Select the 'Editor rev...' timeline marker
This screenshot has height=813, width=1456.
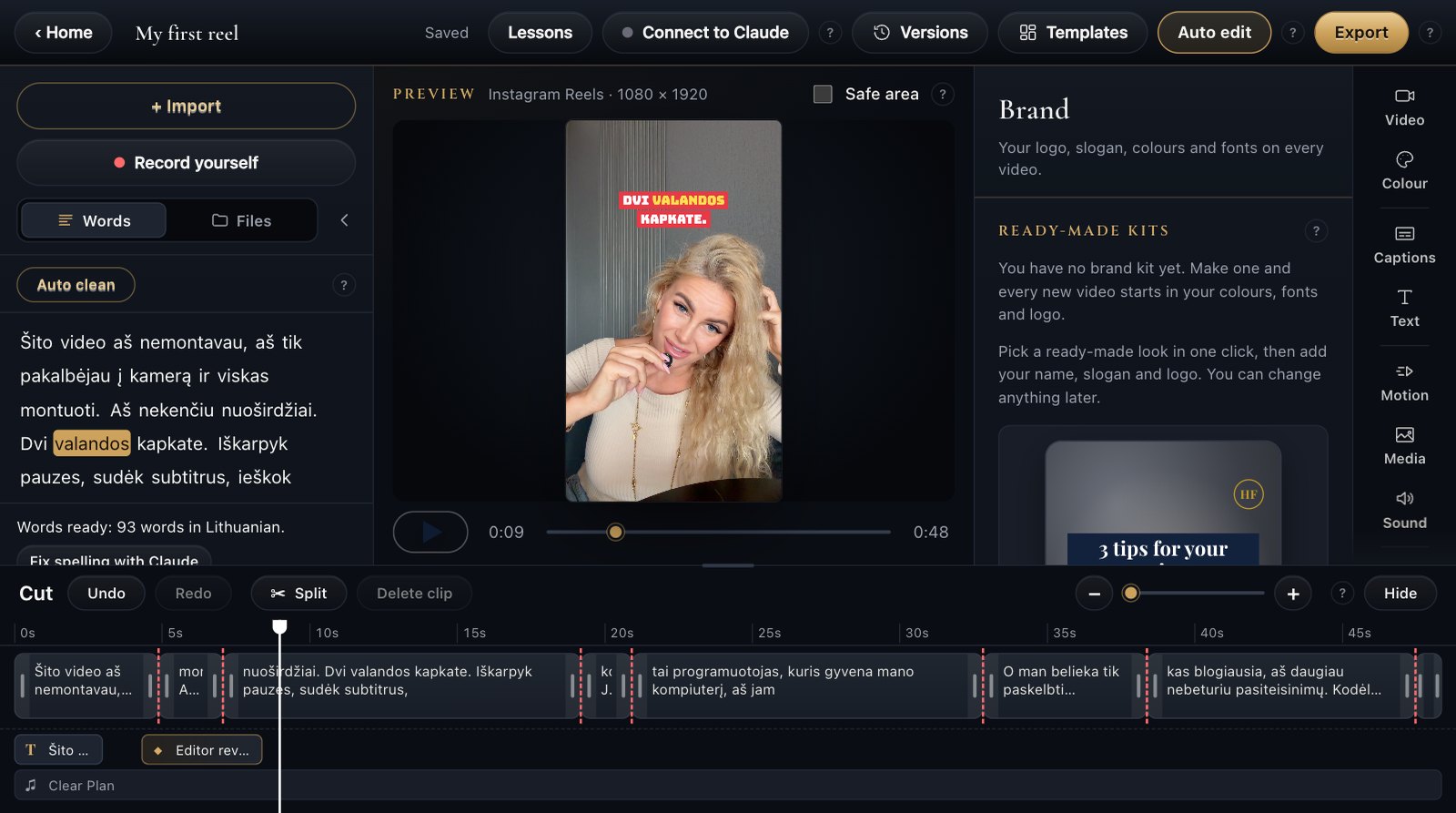pyautogui.click(x=202, y=750)
